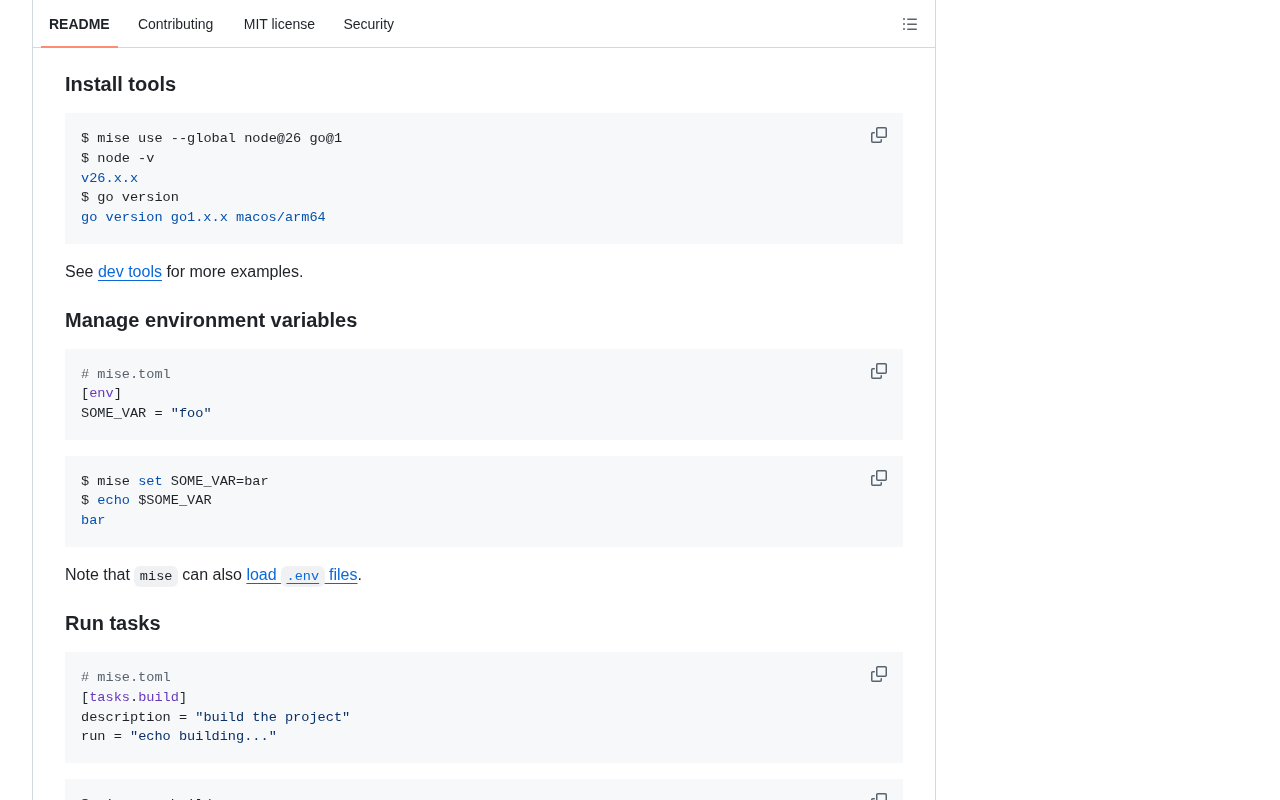
Task: Copy the mise set SOME_VAR=bar commands
Action: tap(879, 478)
